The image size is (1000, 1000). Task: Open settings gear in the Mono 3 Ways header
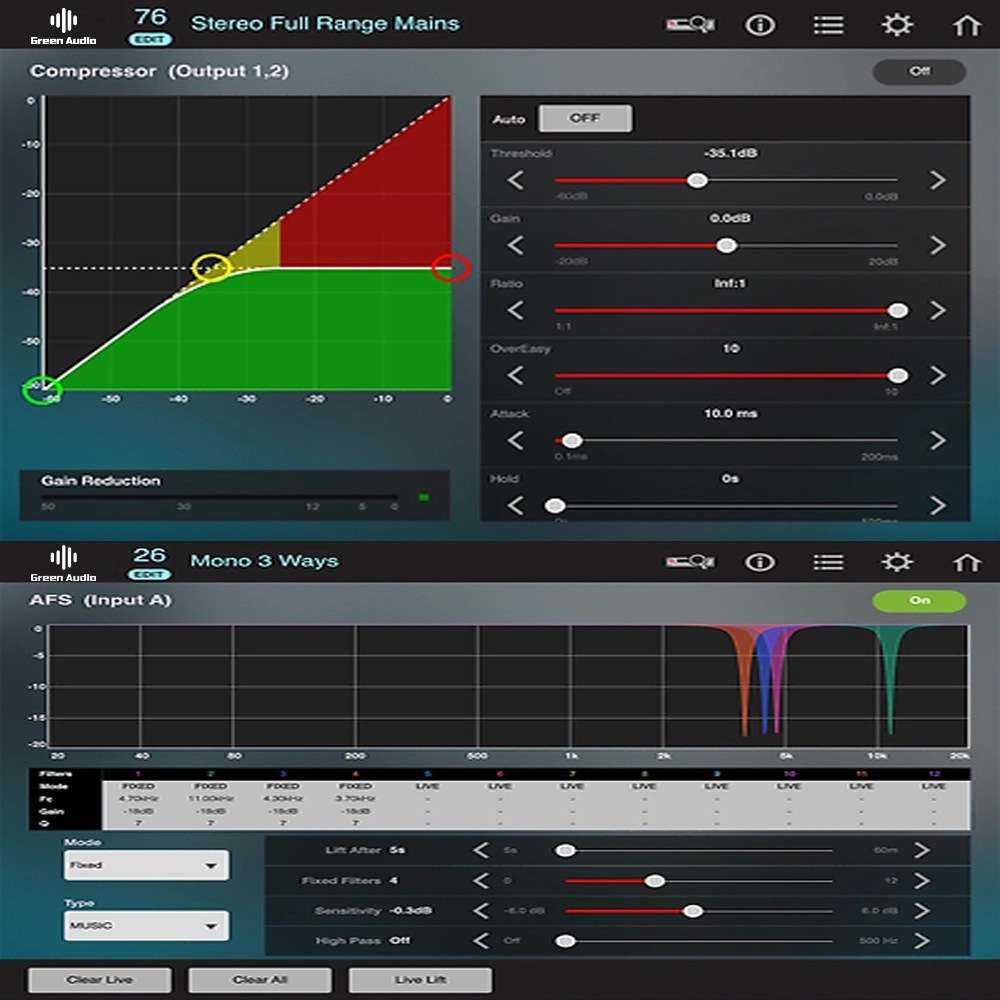897,562
